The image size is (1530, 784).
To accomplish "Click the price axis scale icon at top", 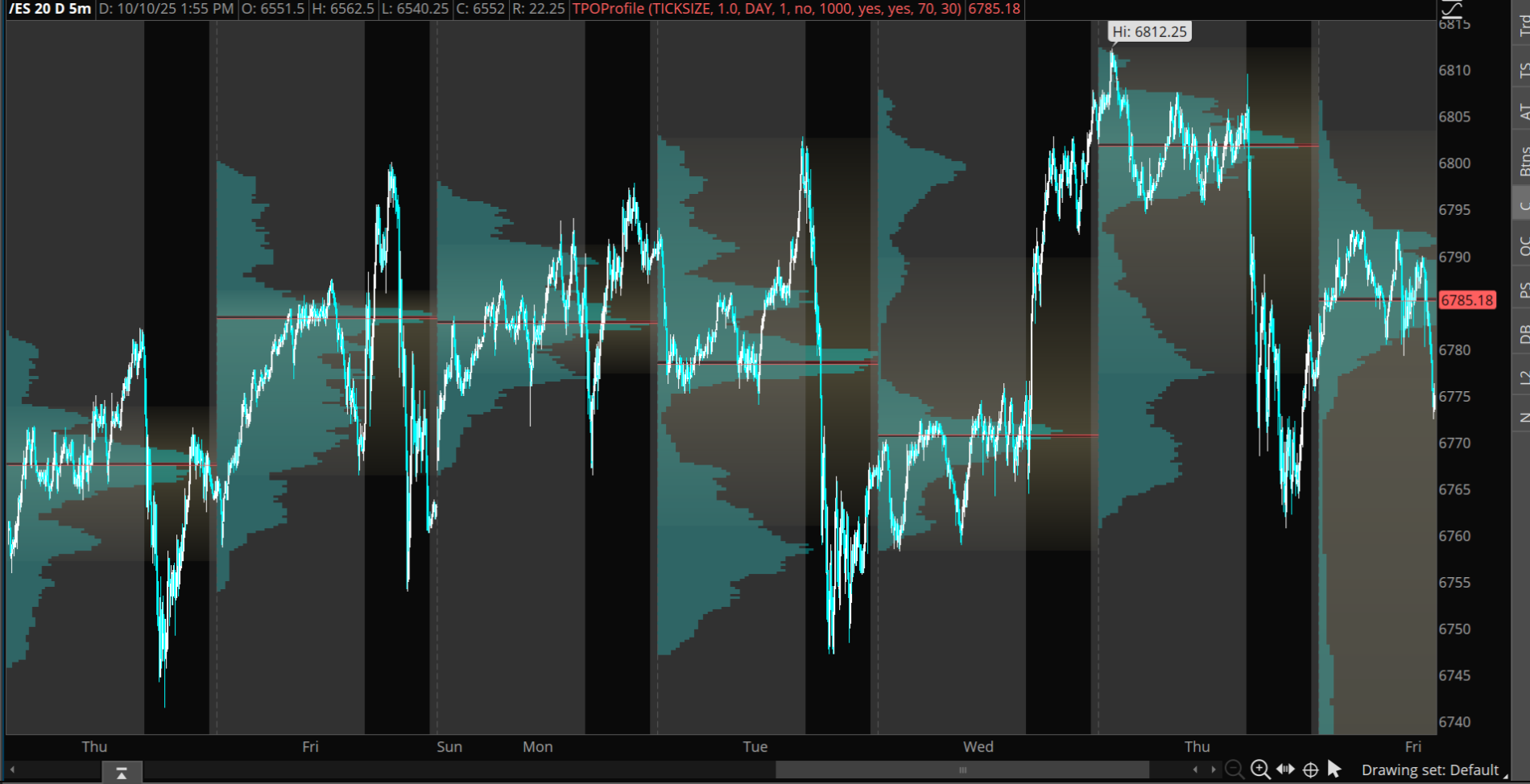I will (x=1450, y=9).
